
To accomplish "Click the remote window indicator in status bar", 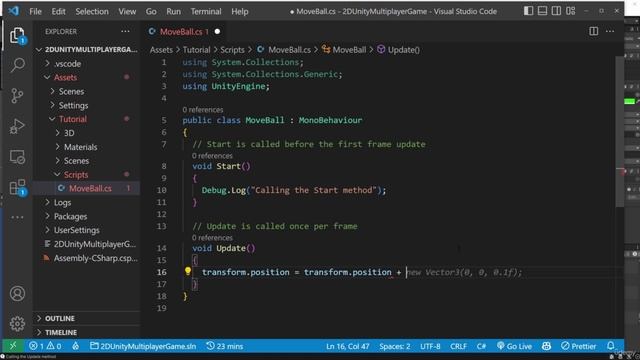I will [13, 346].
